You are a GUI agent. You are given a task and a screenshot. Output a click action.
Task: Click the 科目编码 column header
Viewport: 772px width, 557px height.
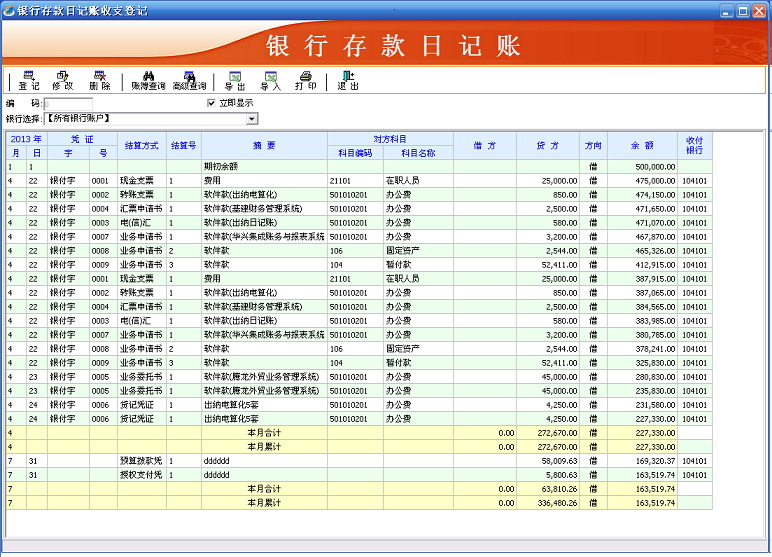355,153
